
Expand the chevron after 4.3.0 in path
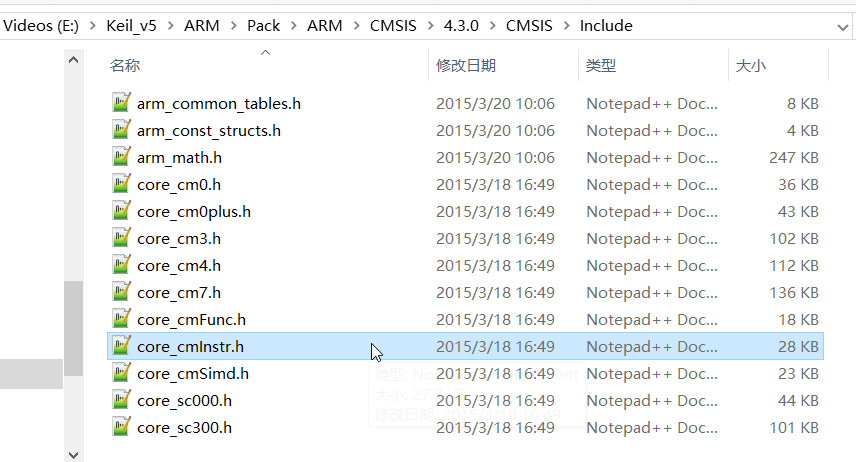492,26
